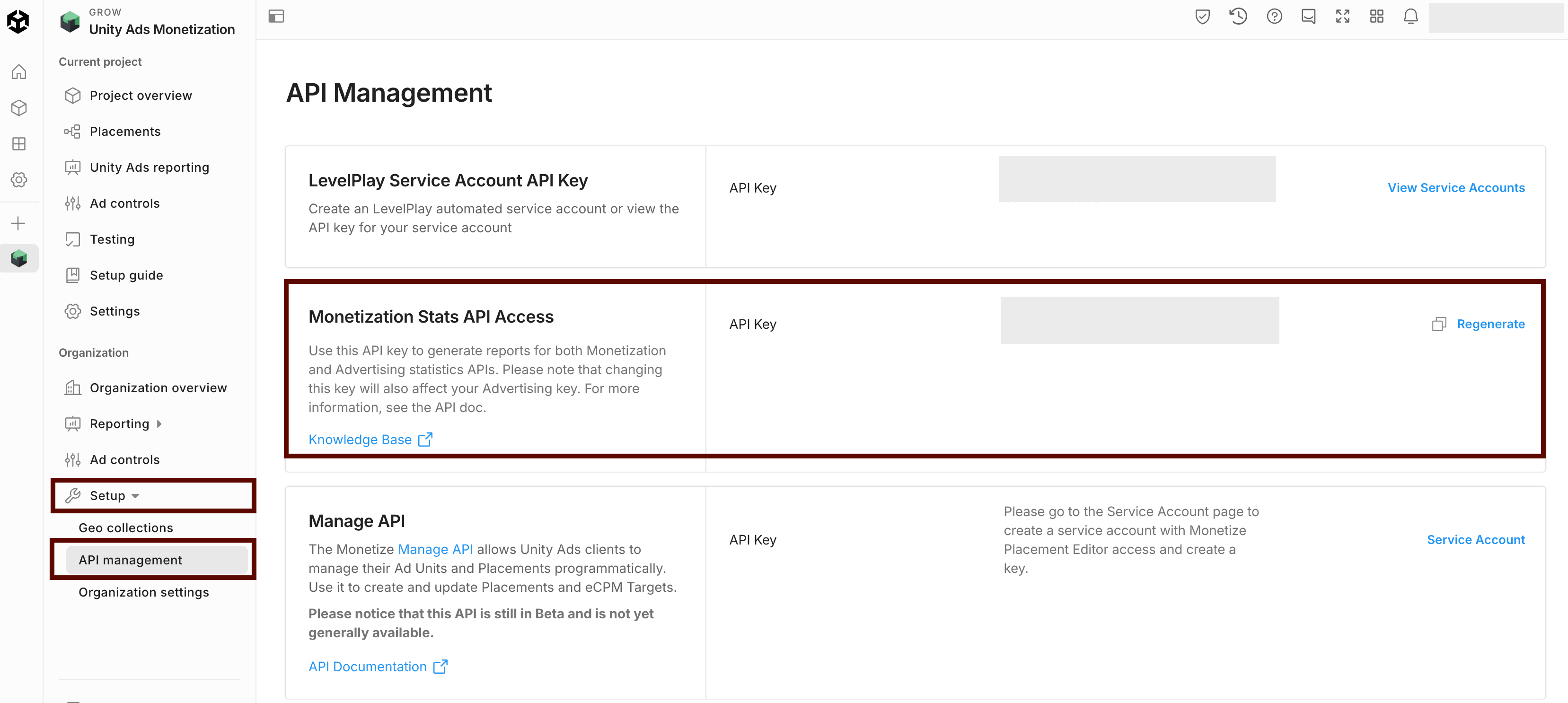
Task: Select the Unity Ads Monetization product icon
Action: click(x=19, y=258)
